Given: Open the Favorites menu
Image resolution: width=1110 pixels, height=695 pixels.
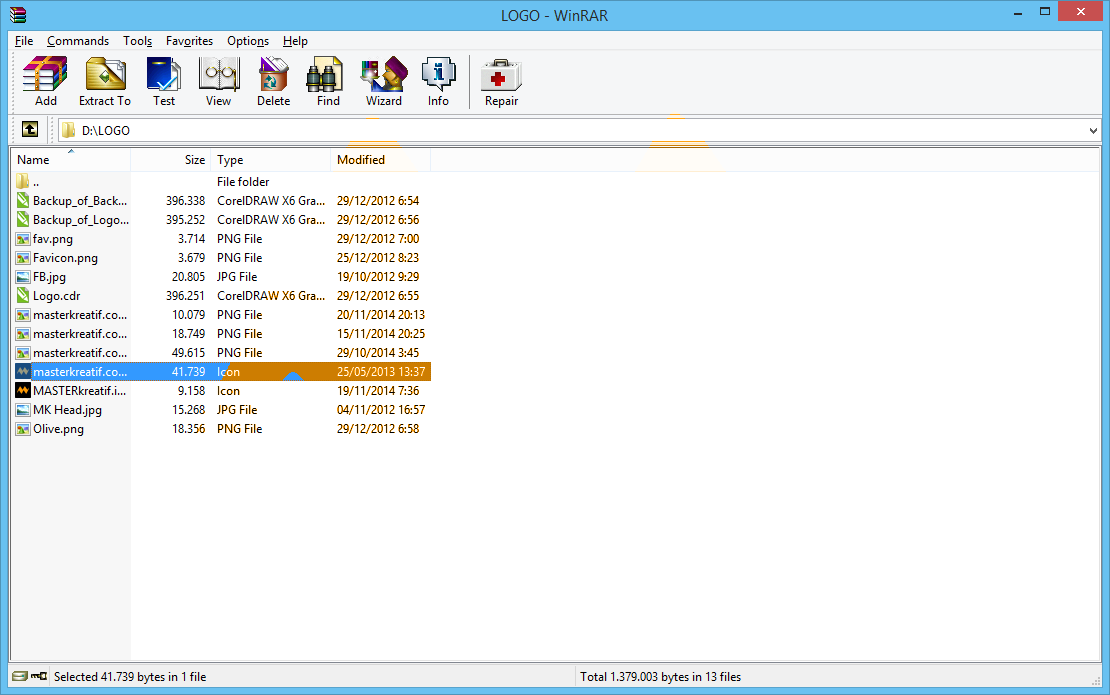Looking at the screenshot, I should pos(189,41).
